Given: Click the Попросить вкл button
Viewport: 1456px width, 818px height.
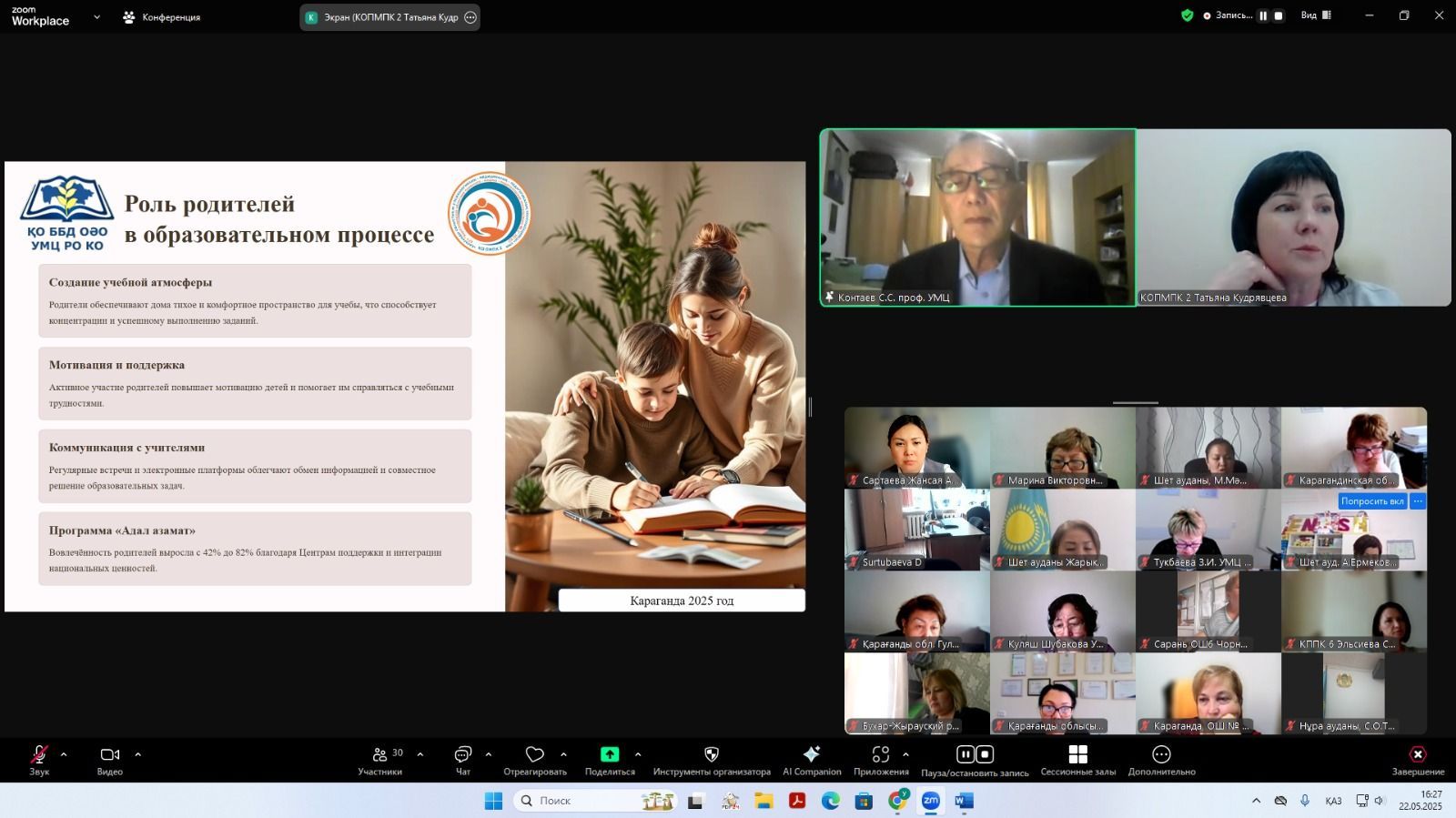Looking at the screenshot, I should coord(1371,501).
